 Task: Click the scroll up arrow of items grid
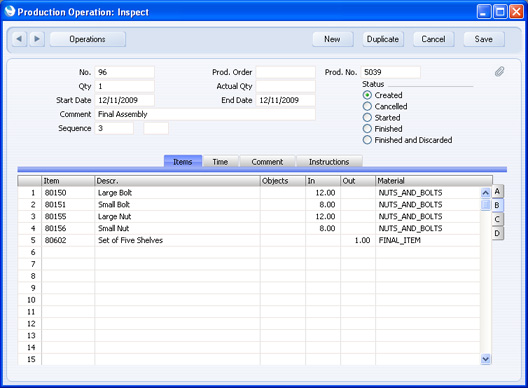pyautogui.click(x=485, y=193)
